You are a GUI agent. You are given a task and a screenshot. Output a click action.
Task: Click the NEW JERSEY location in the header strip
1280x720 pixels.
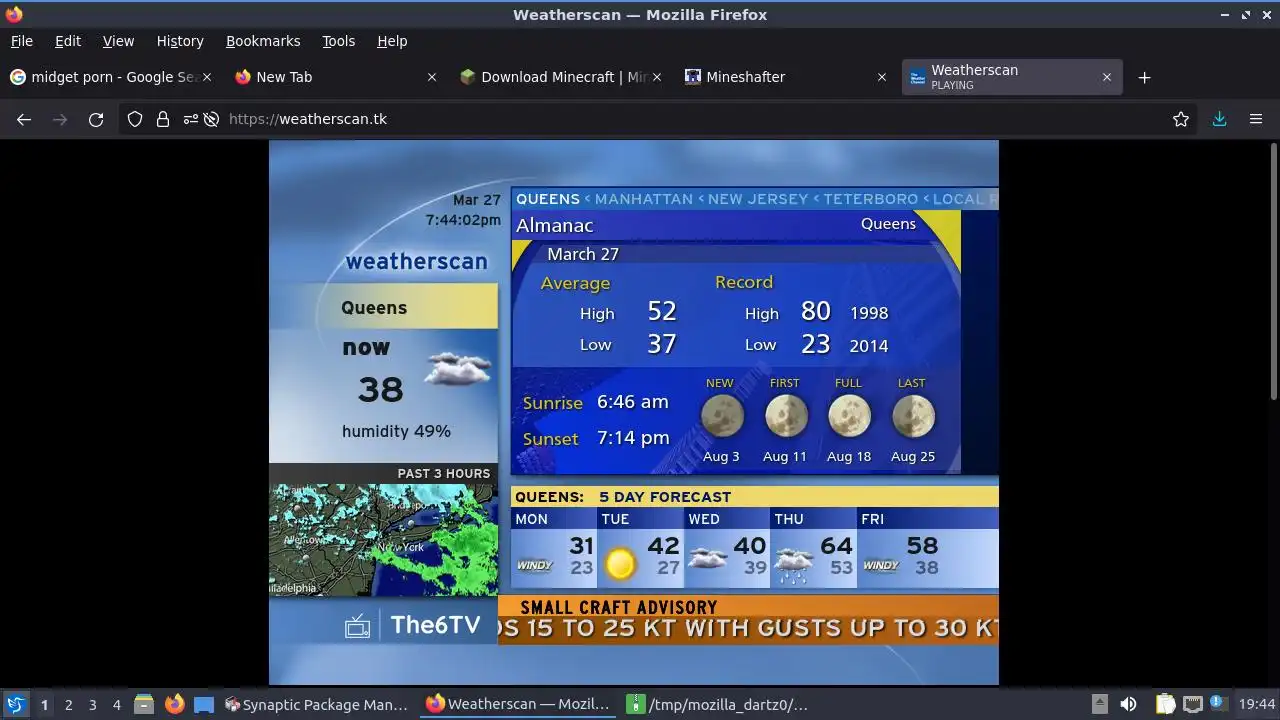758,199
